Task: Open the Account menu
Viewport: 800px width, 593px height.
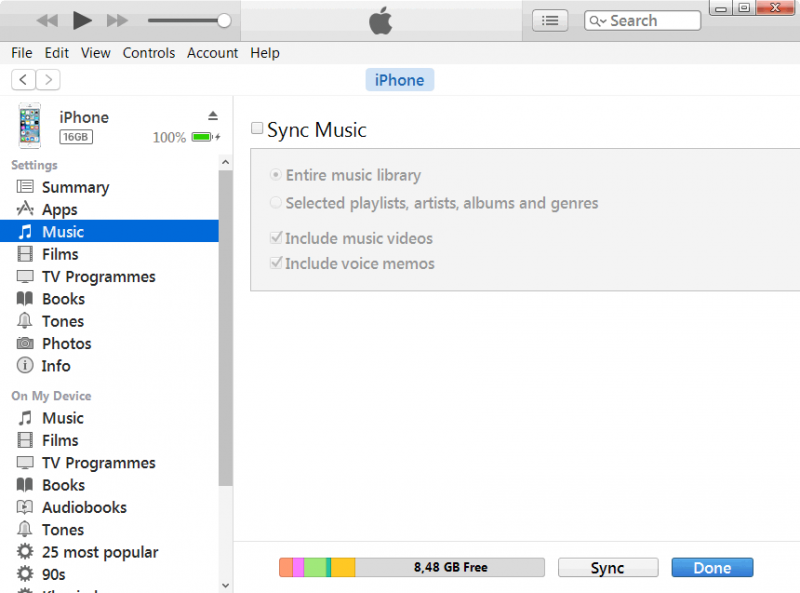Action: (212, 53)
